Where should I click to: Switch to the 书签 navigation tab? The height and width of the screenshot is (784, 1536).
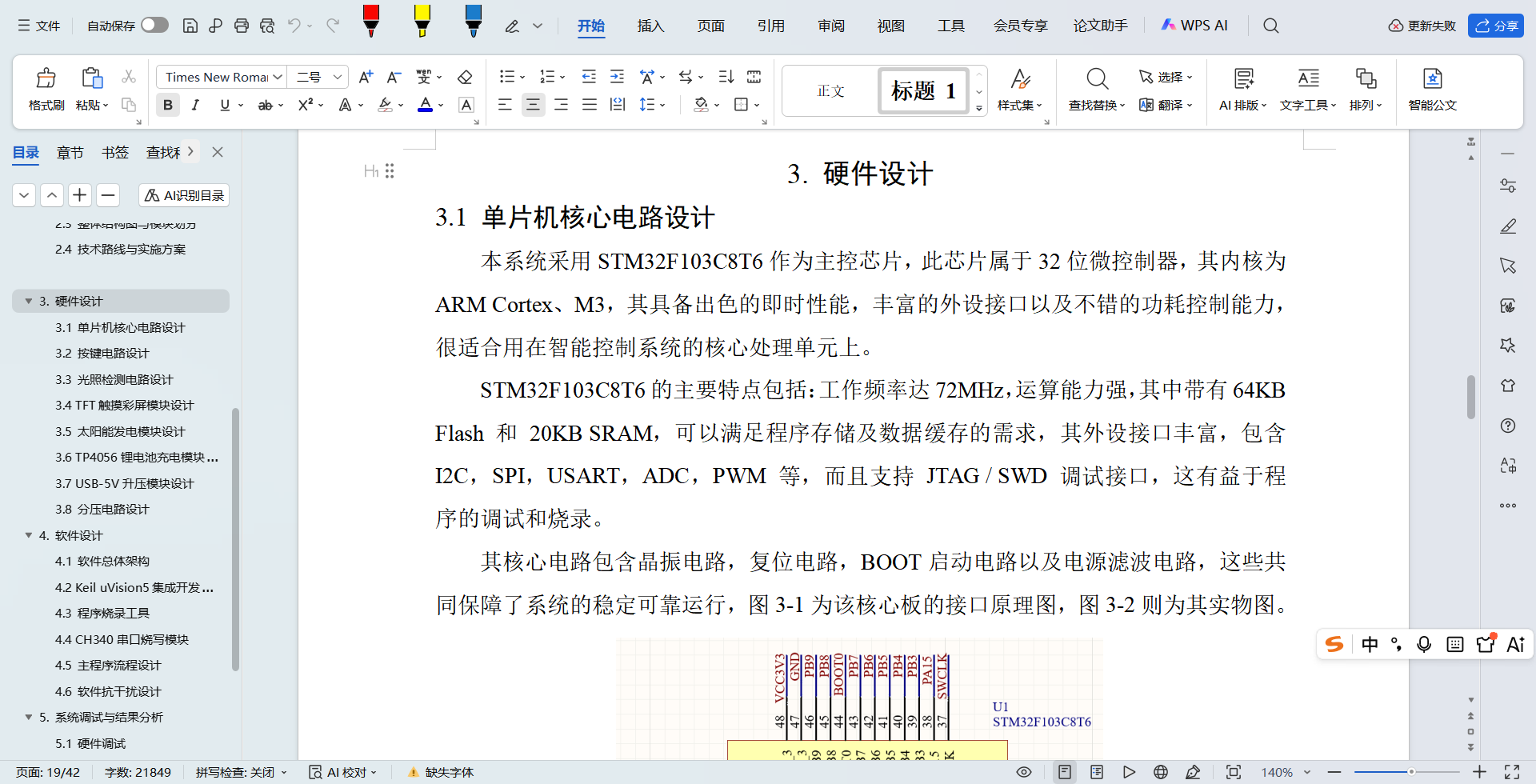[x=115, y=152]
